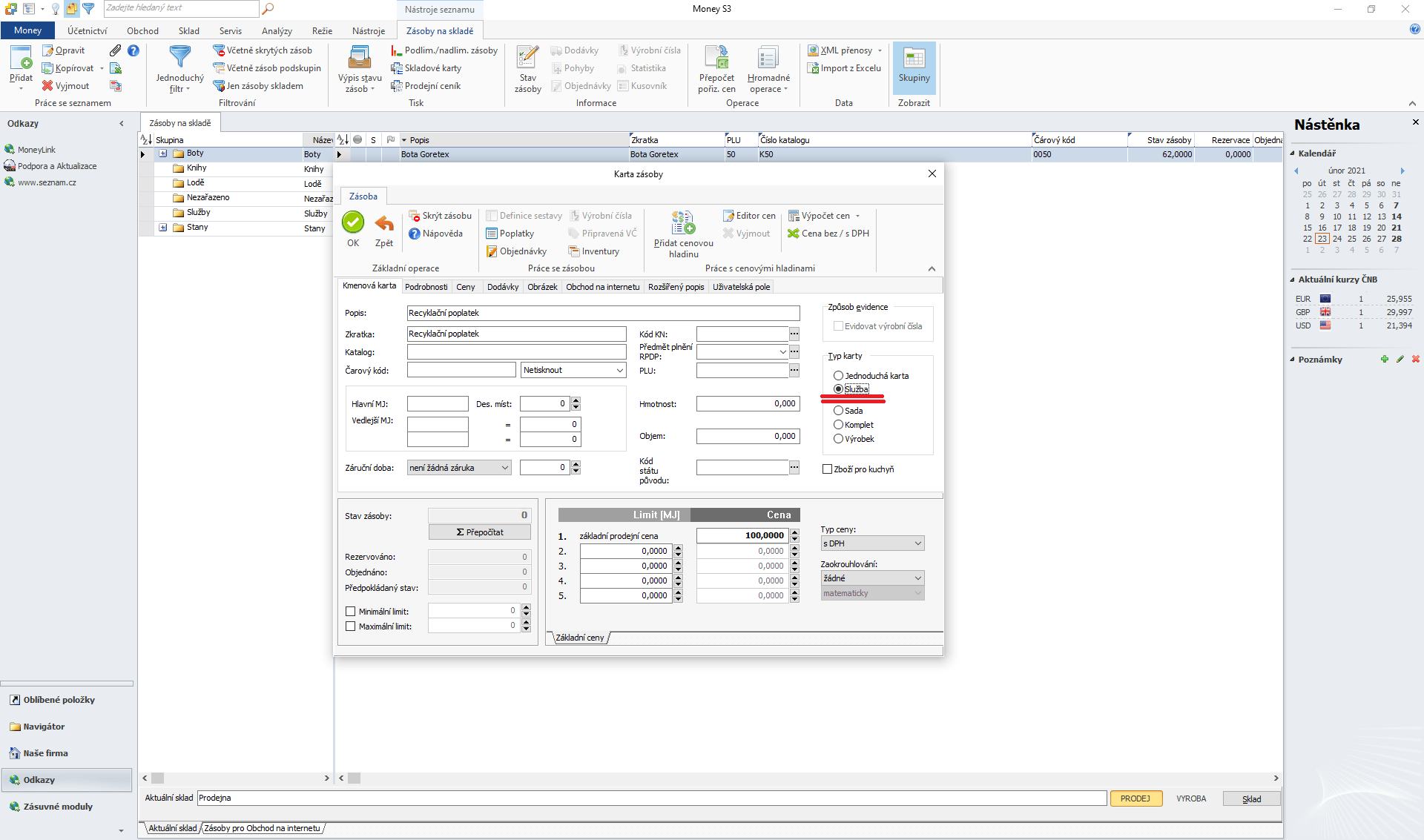Open Editor cen

(x=749, y=216)
